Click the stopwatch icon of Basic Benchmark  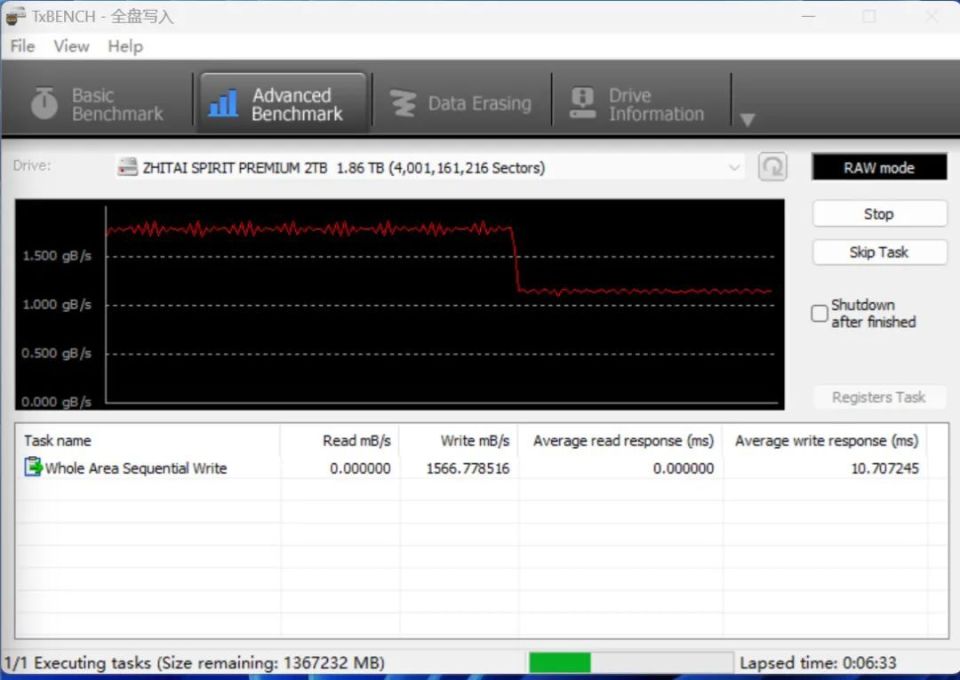pos(44,103)
